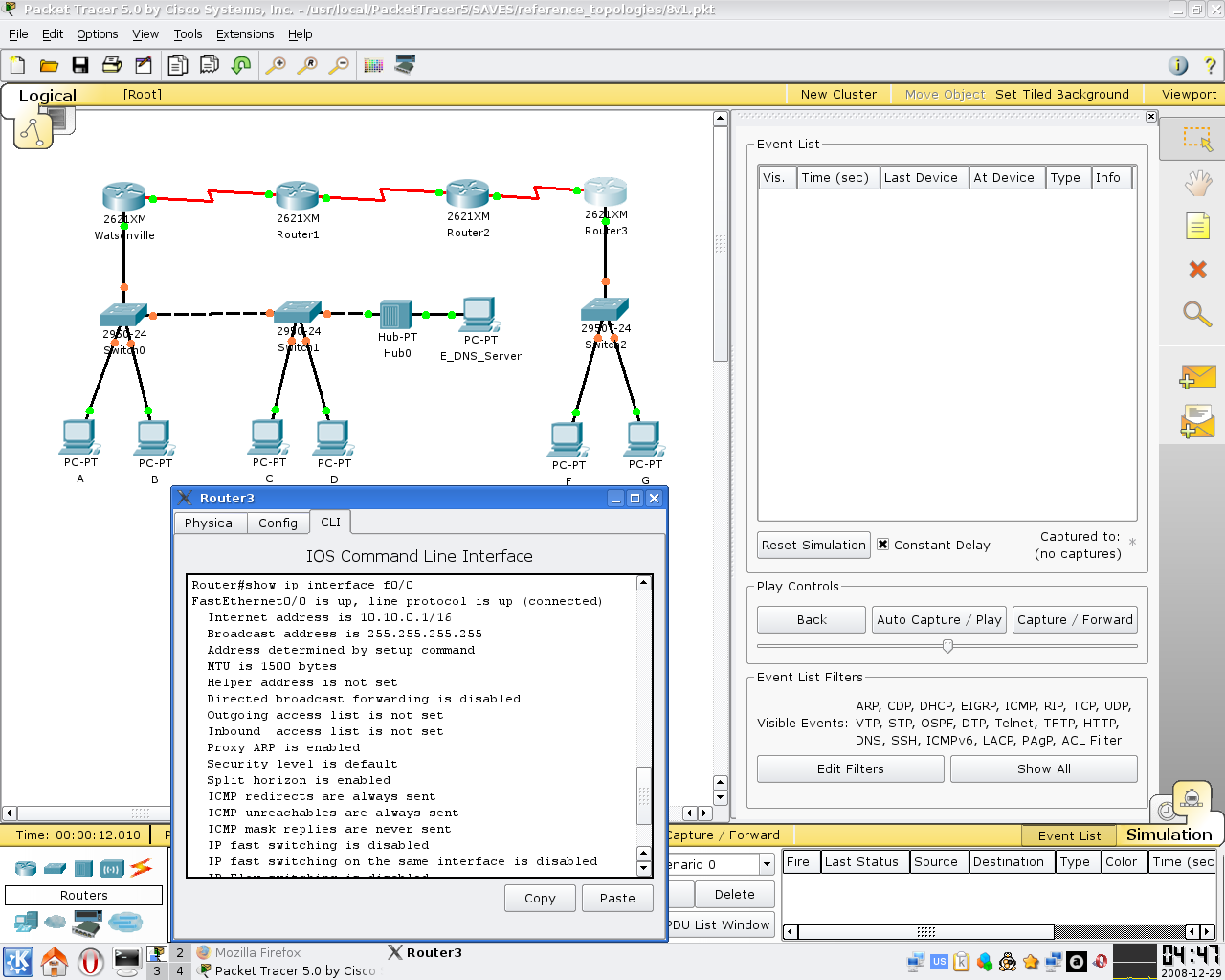Image resolution: width=1225 pixels, height=980 pixels.
Task: Click the Viewport button
Action: [x=1189, y=94]
